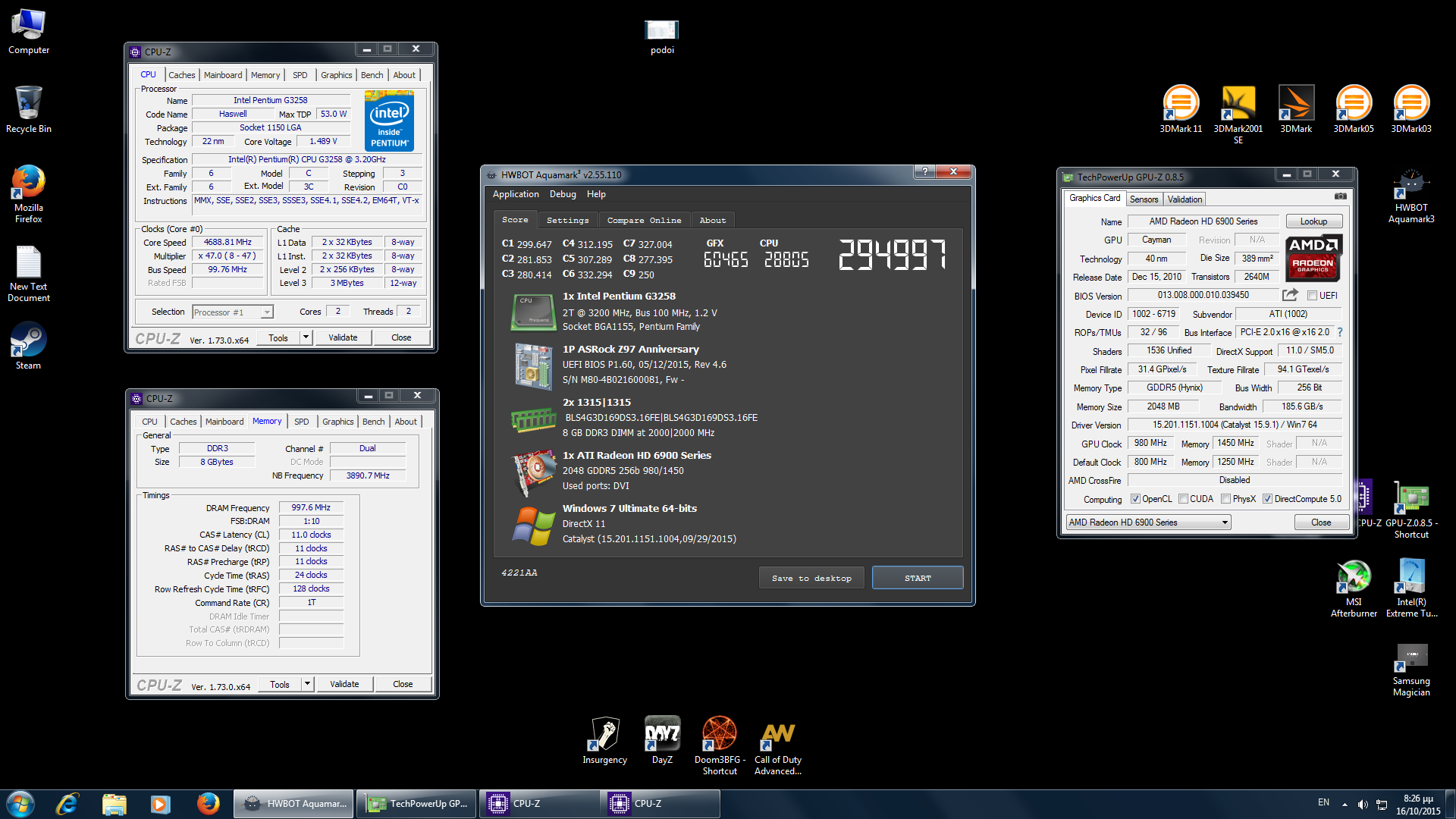This screenshot has width=1456, height=819.
Task: Click the GPU-Z screenshot camera icon
Action: pos(1341,196)
